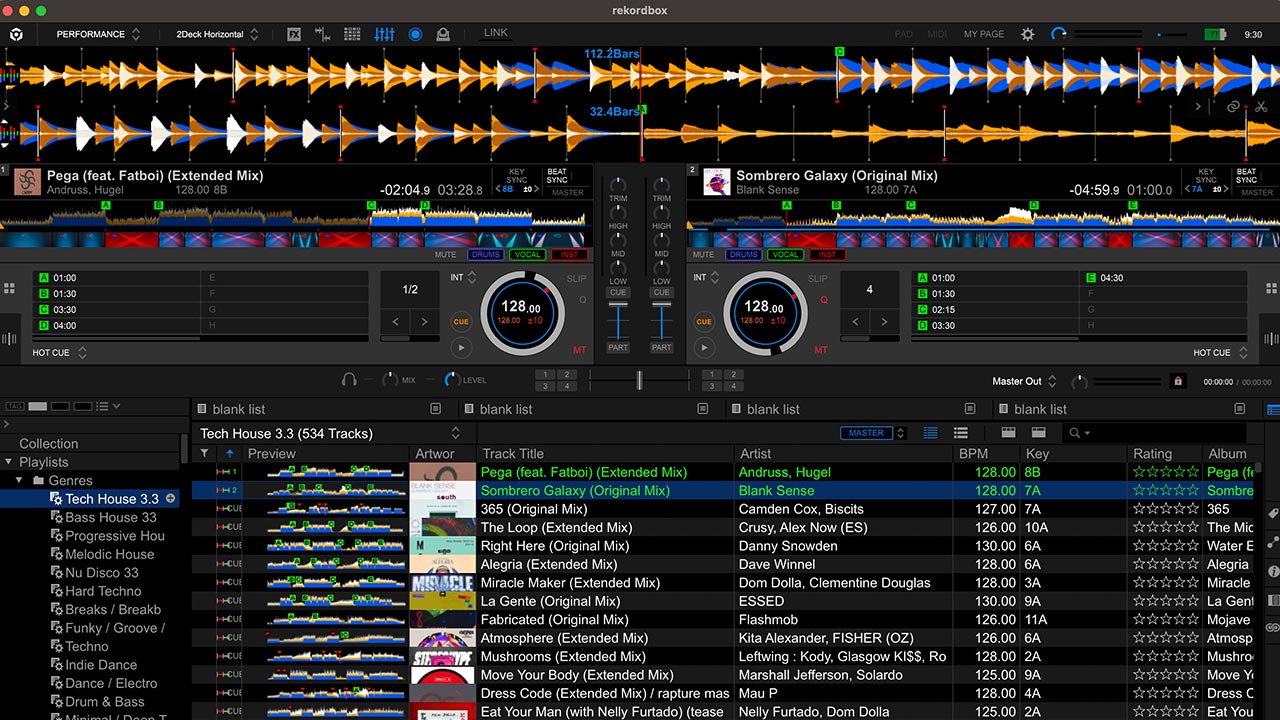
Task: Add playlist next to Tech House 3.3
Action: [x=170, y=498]
